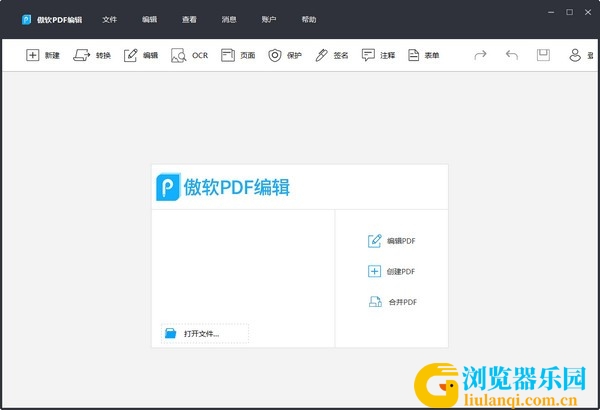Click the 编辑PDF option on start panel

click(x=391, y=241)
